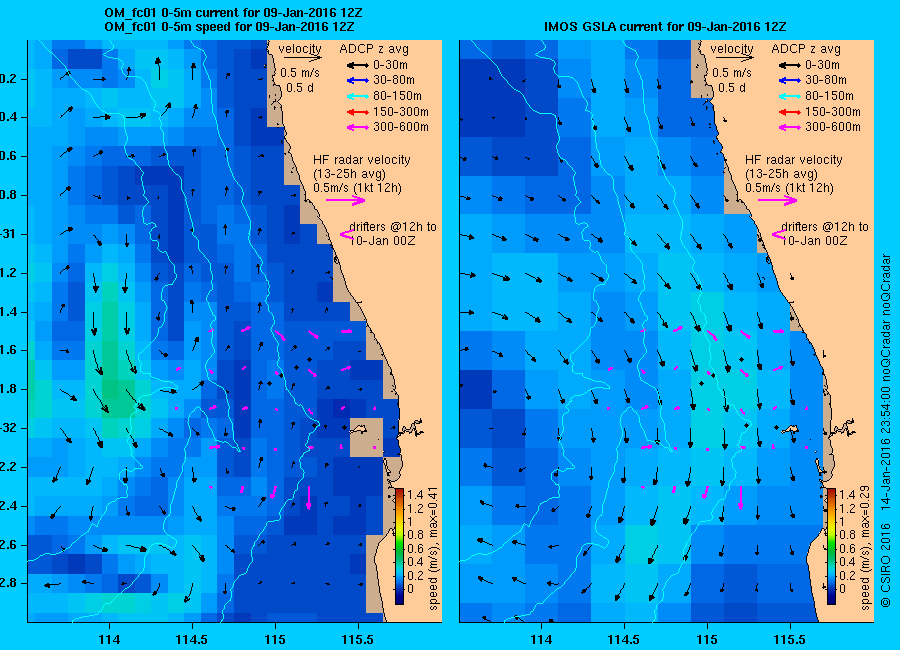Click the velocity scale arrow in right panel
The image size is (900, 650).
[734, 58]
